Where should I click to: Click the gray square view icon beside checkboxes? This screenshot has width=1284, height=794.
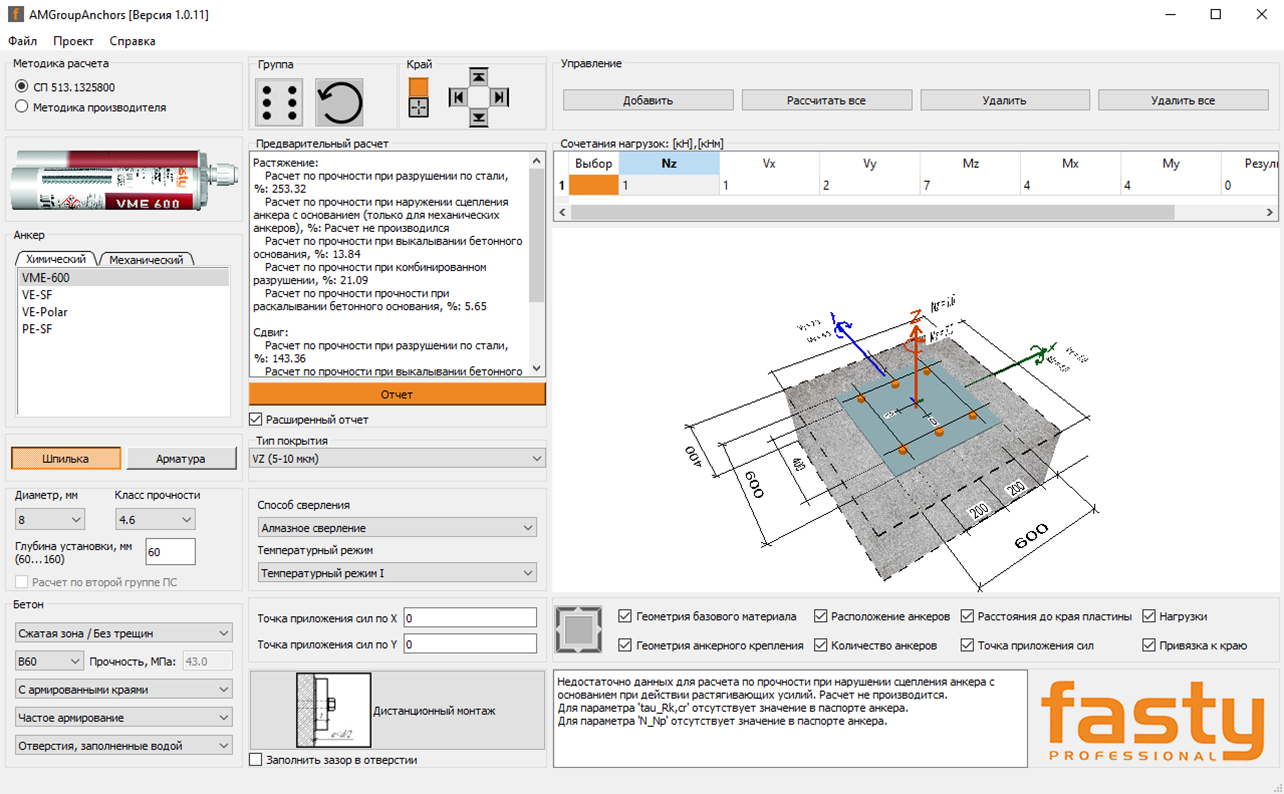click(x=578, y=629)
